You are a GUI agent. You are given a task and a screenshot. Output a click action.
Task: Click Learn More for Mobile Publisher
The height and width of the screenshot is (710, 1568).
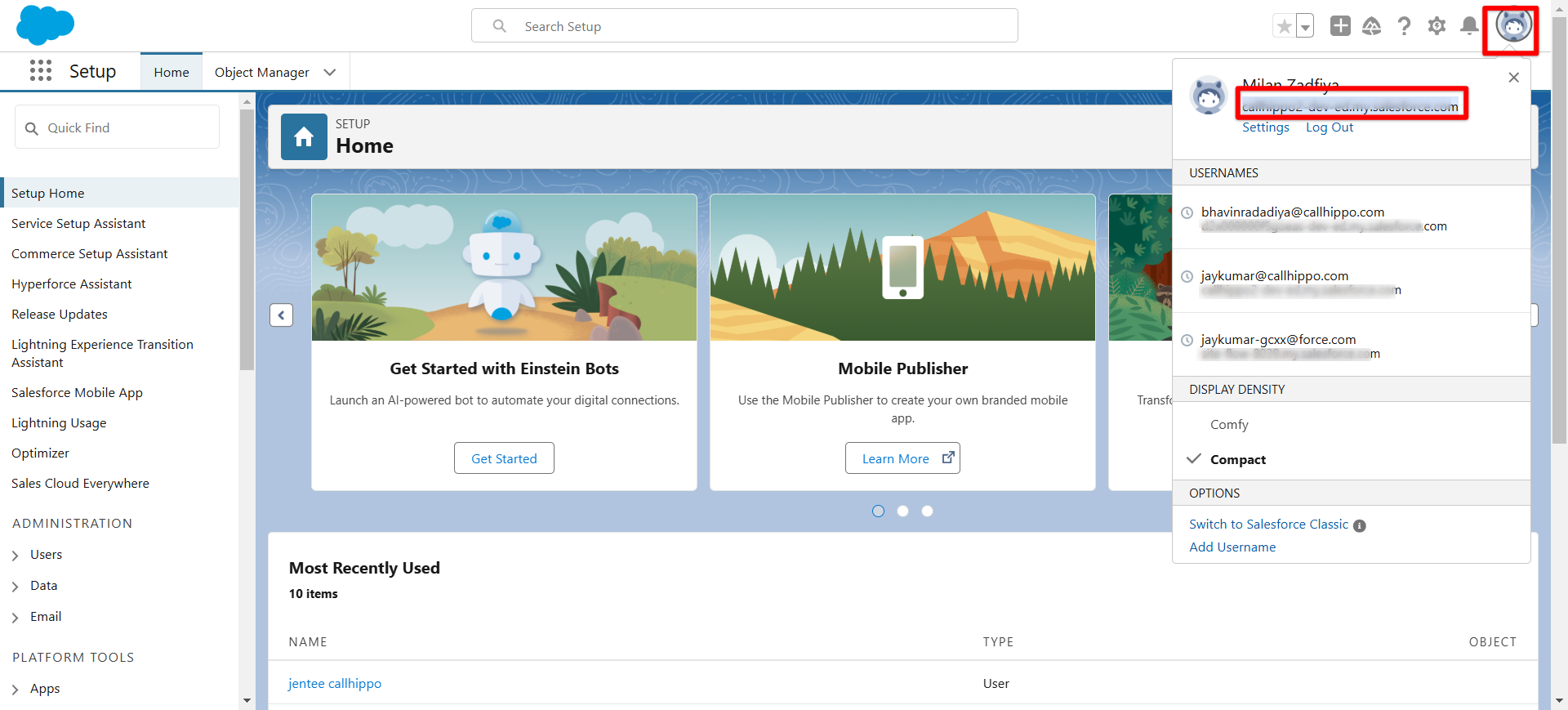tap(902, 458)
